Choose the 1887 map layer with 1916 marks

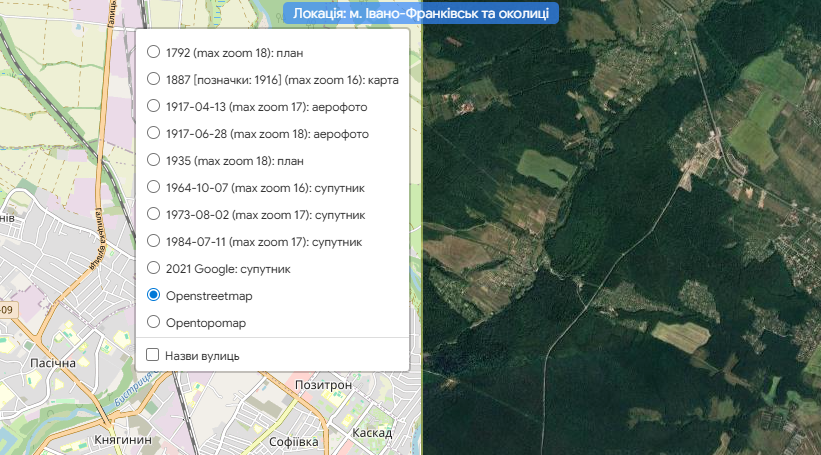[153, 79]
